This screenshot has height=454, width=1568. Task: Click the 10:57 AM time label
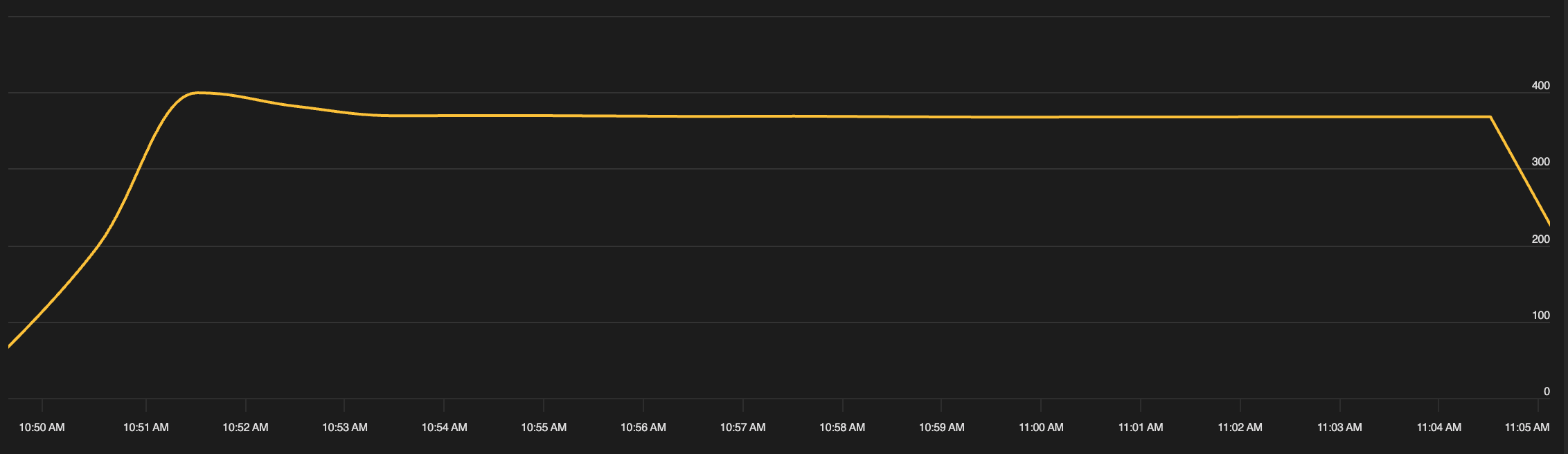point(743,427)
